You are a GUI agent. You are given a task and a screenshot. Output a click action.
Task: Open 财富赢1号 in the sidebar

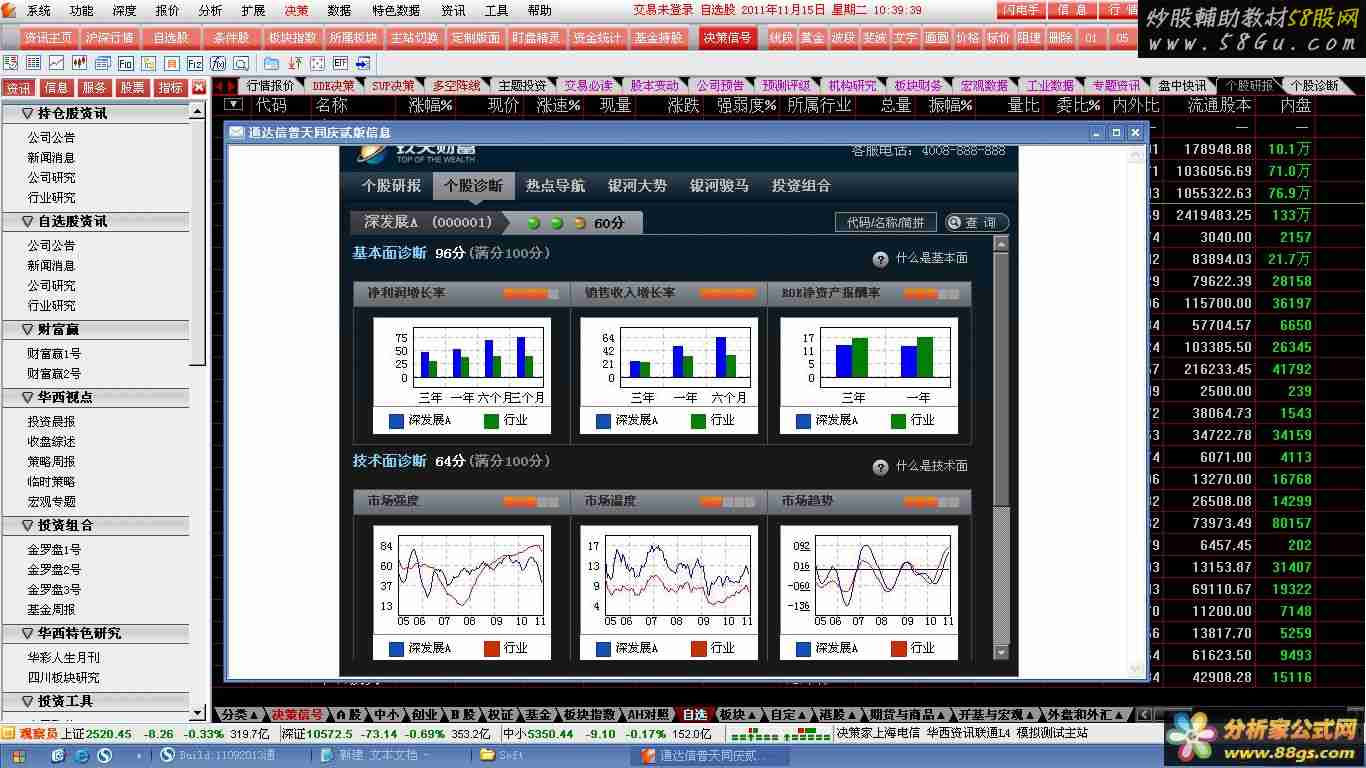[54, 354]
